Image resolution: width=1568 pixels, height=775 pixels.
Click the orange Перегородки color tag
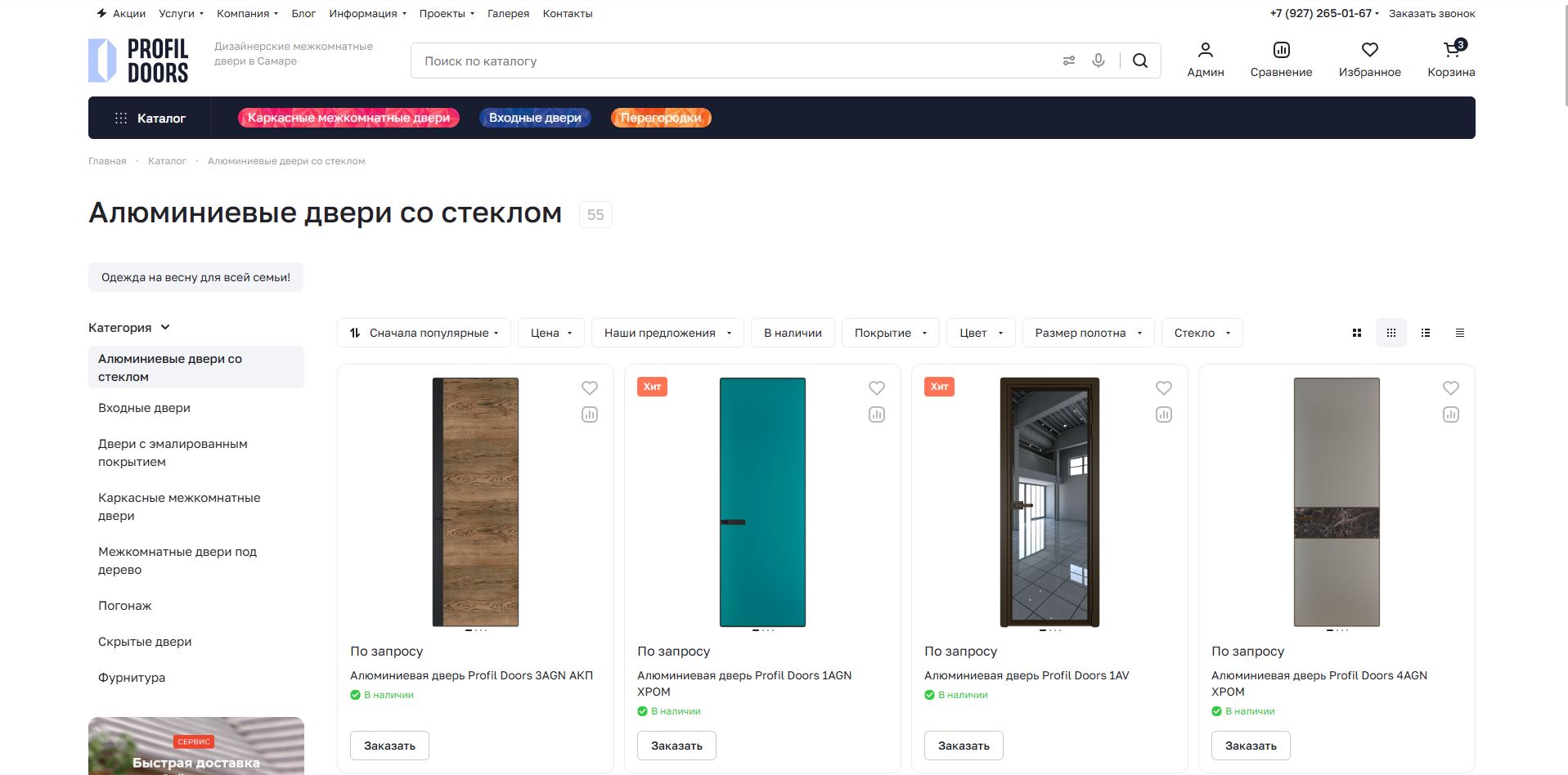click(x=661, y=118)
